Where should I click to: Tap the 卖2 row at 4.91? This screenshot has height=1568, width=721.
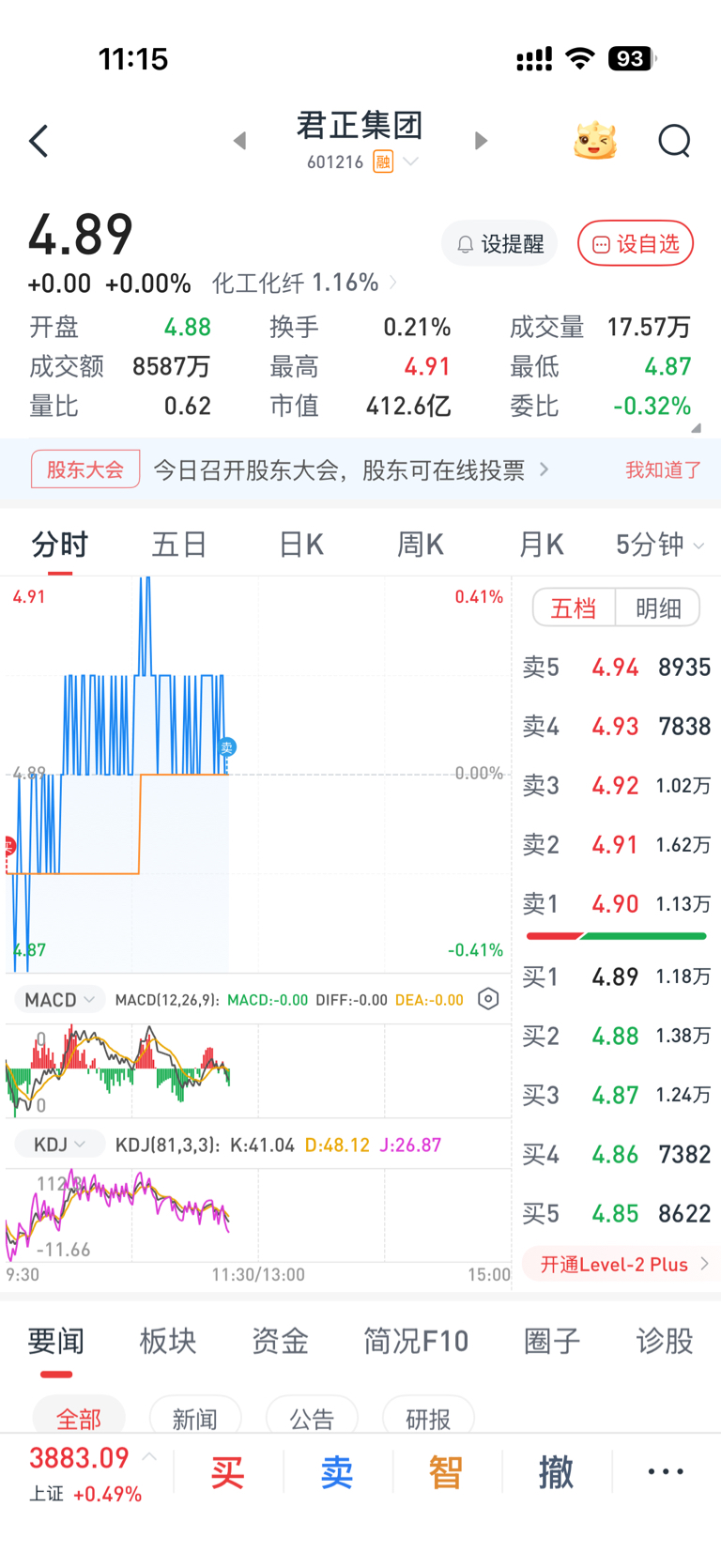point(616,845)
